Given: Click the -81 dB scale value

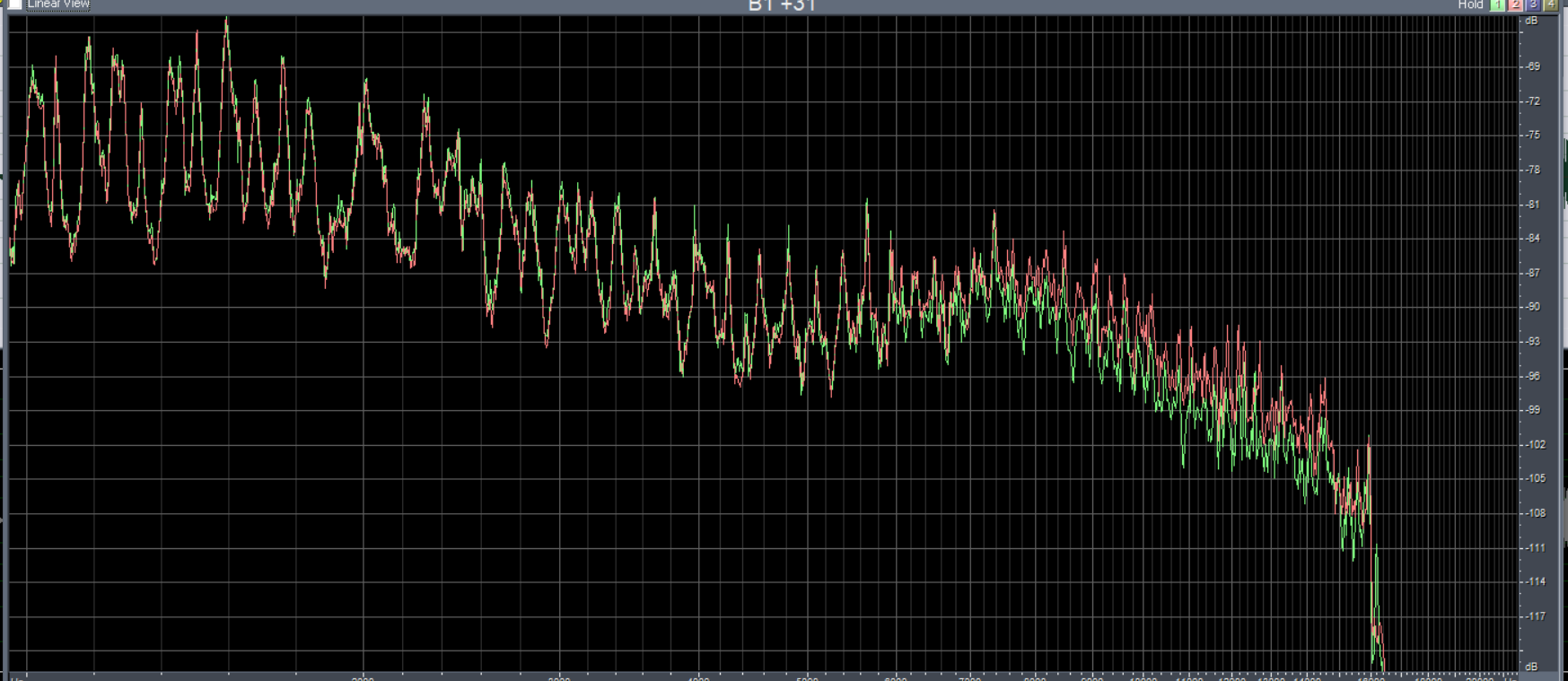Looking at the screenshot, I should point(1533,205).
